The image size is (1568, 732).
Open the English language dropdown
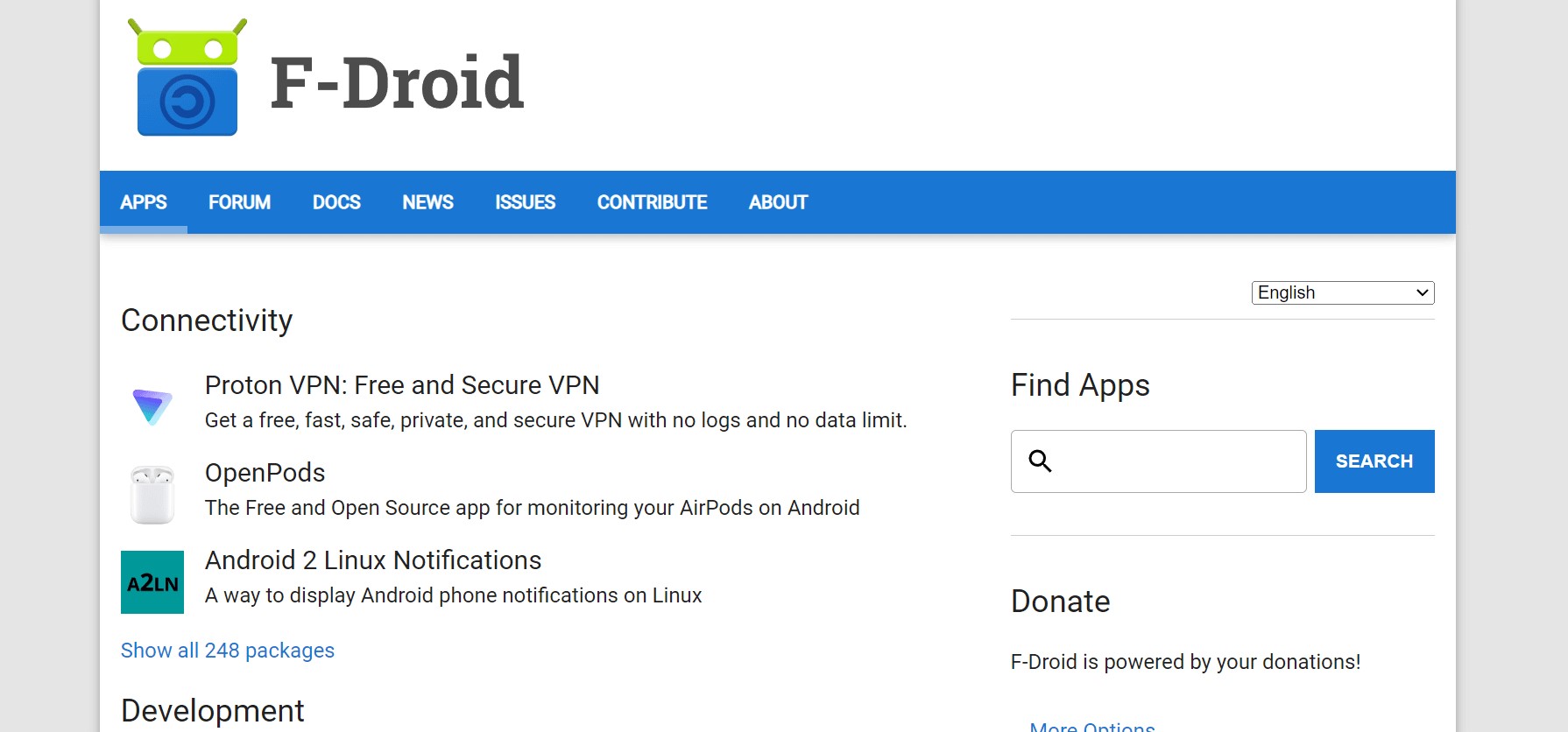1342,292
